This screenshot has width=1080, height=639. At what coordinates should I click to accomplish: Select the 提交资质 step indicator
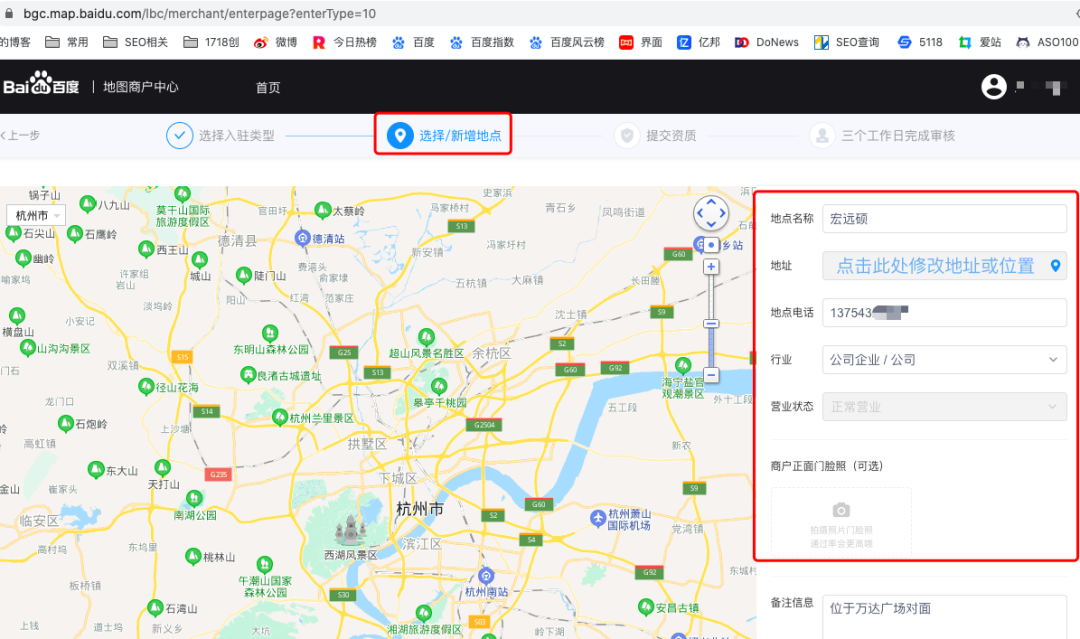pos(627,134)
